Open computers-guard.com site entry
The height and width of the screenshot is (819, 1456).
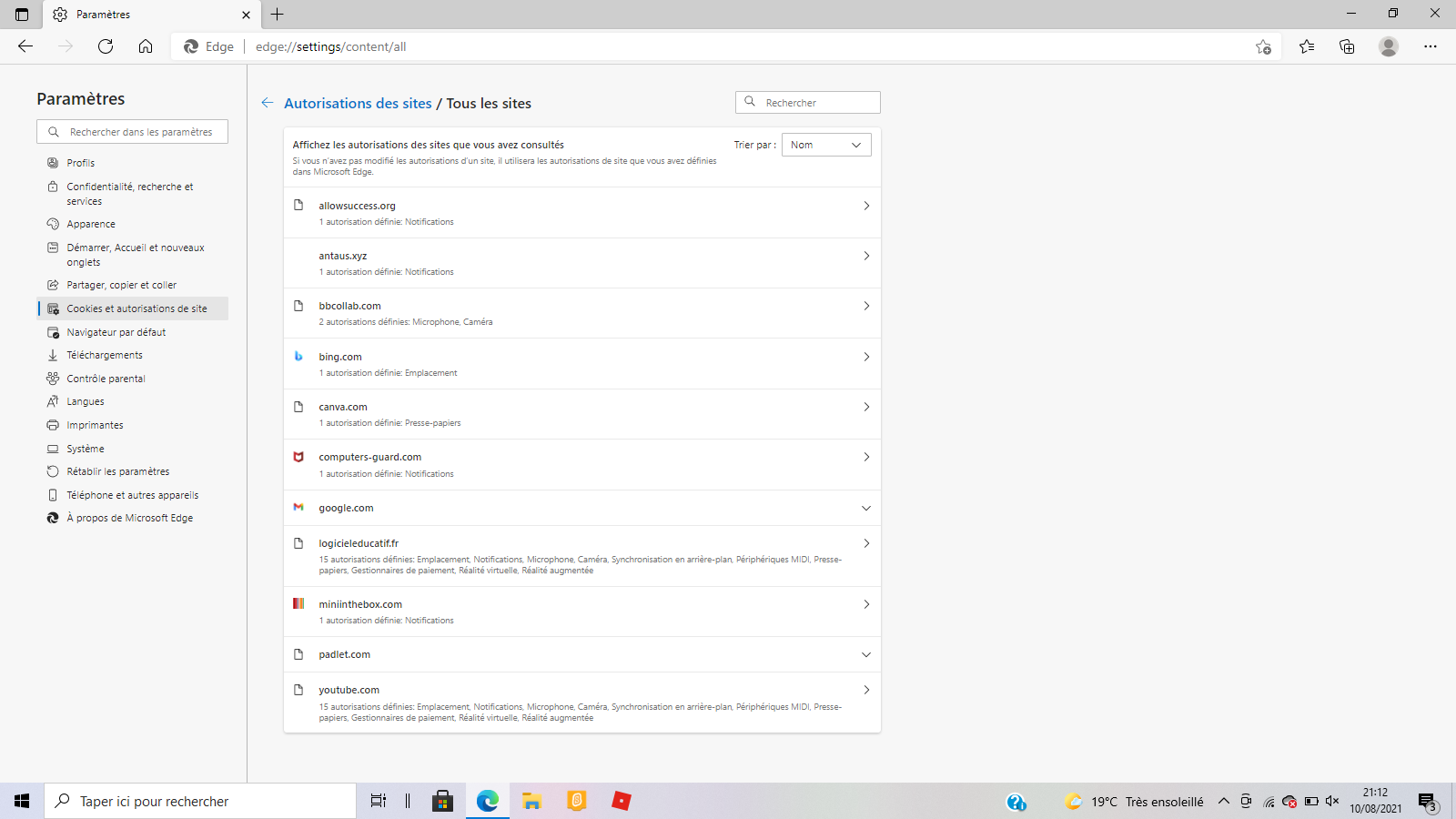[x=582, y=465]
